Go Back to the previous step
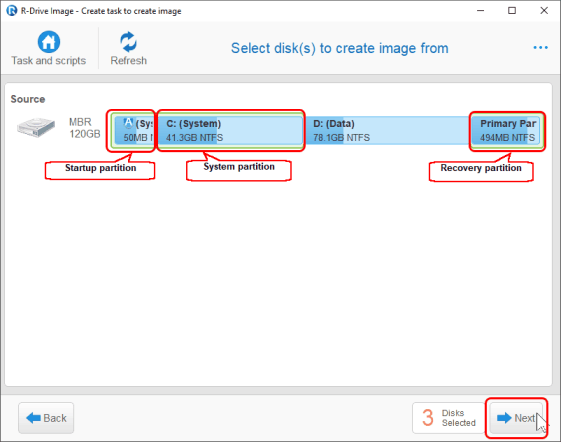The image size is (561, 442). pos(46,418)
